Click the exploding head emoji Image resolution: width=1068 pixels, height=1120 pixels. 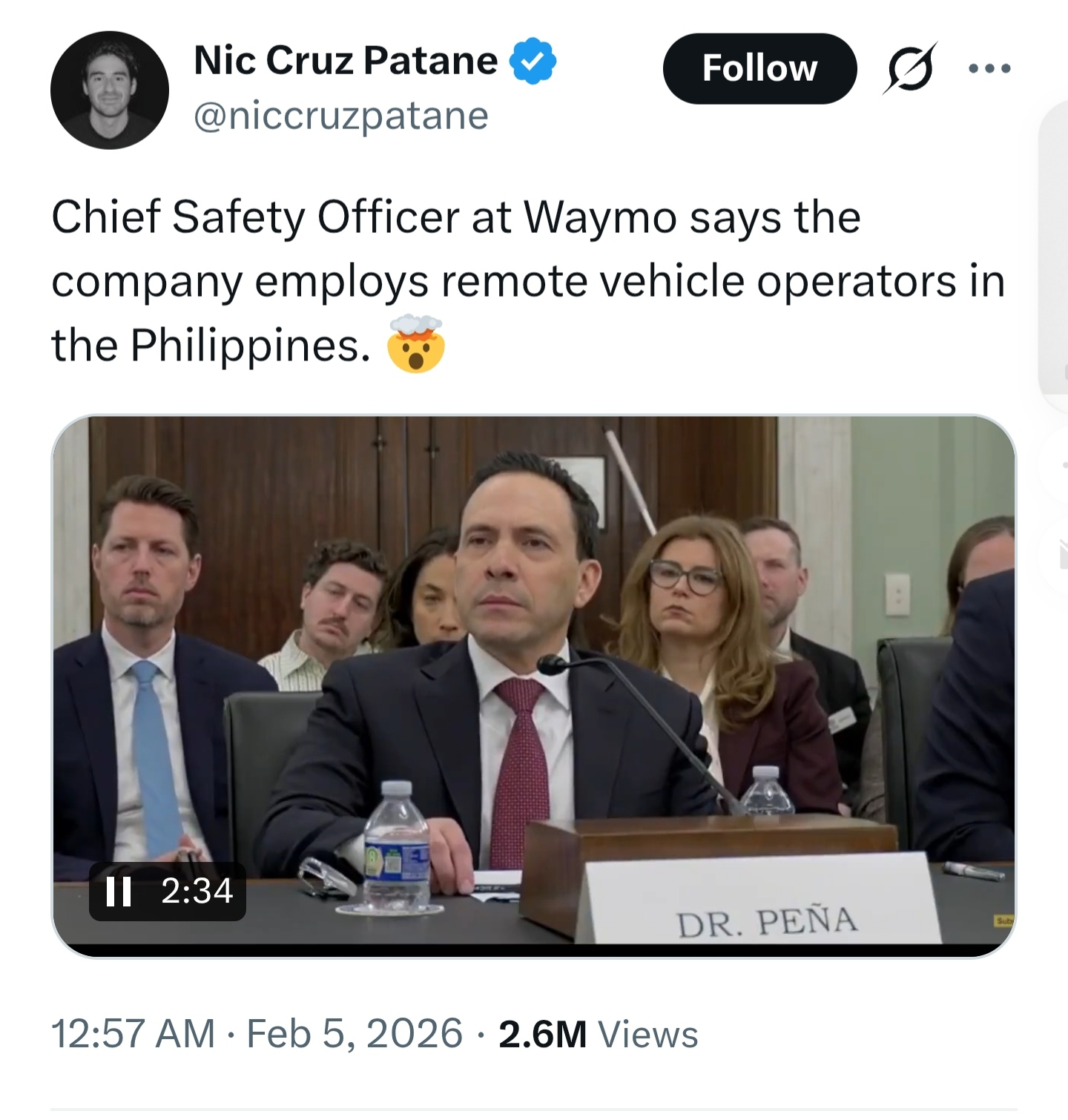[x=415, y=343]
